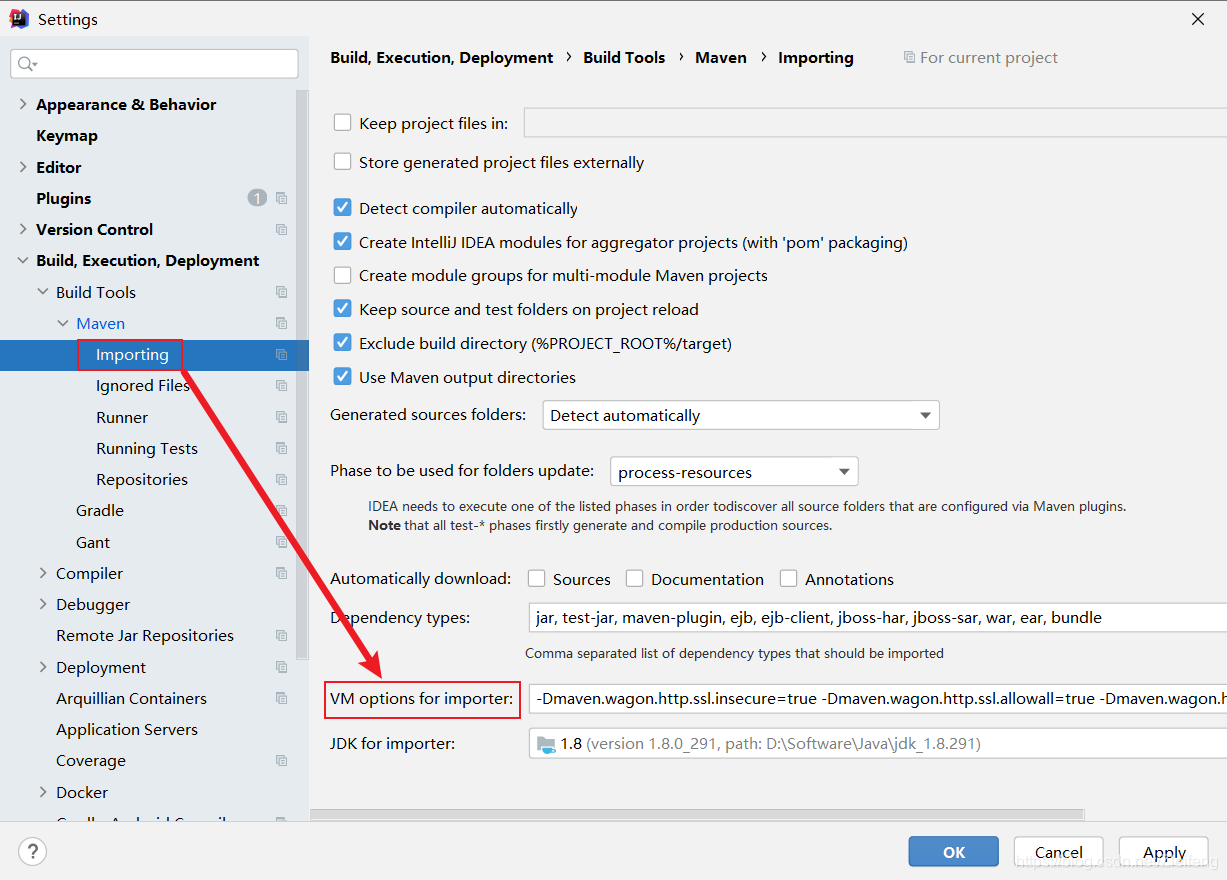Expand Appearance & Behavior section
Screen dimensions: 1227x880
pos(23,104)
